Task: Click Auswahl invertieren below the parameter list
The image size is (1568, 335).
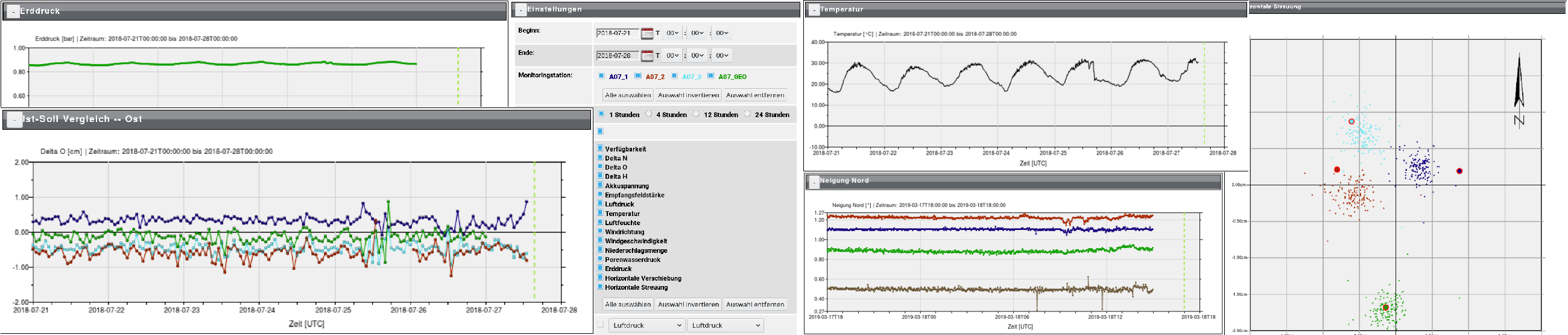Action: (689, 304)
